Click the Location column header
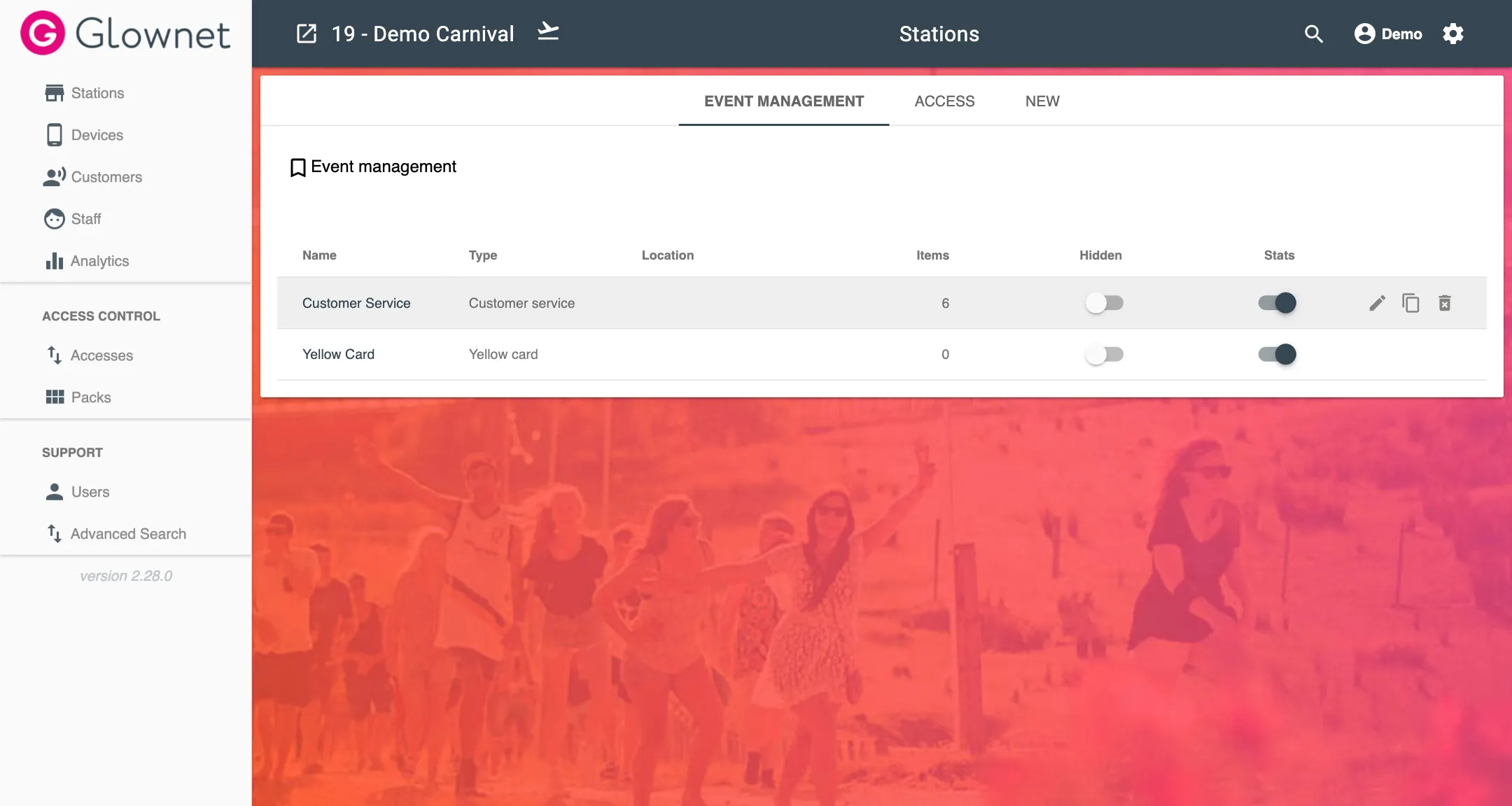 click(668, 255)
